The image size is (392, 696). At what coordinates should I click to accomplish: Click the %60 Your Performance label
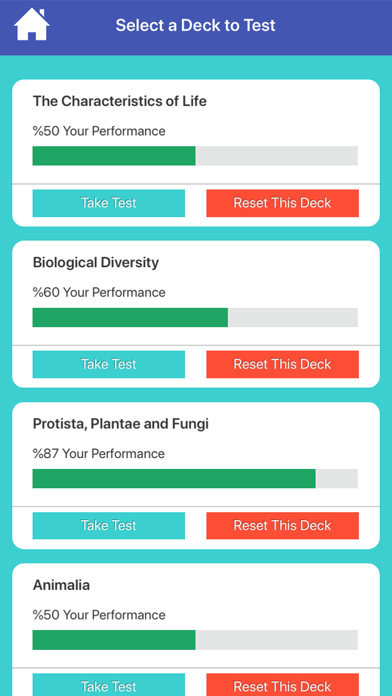coord(99,293)
